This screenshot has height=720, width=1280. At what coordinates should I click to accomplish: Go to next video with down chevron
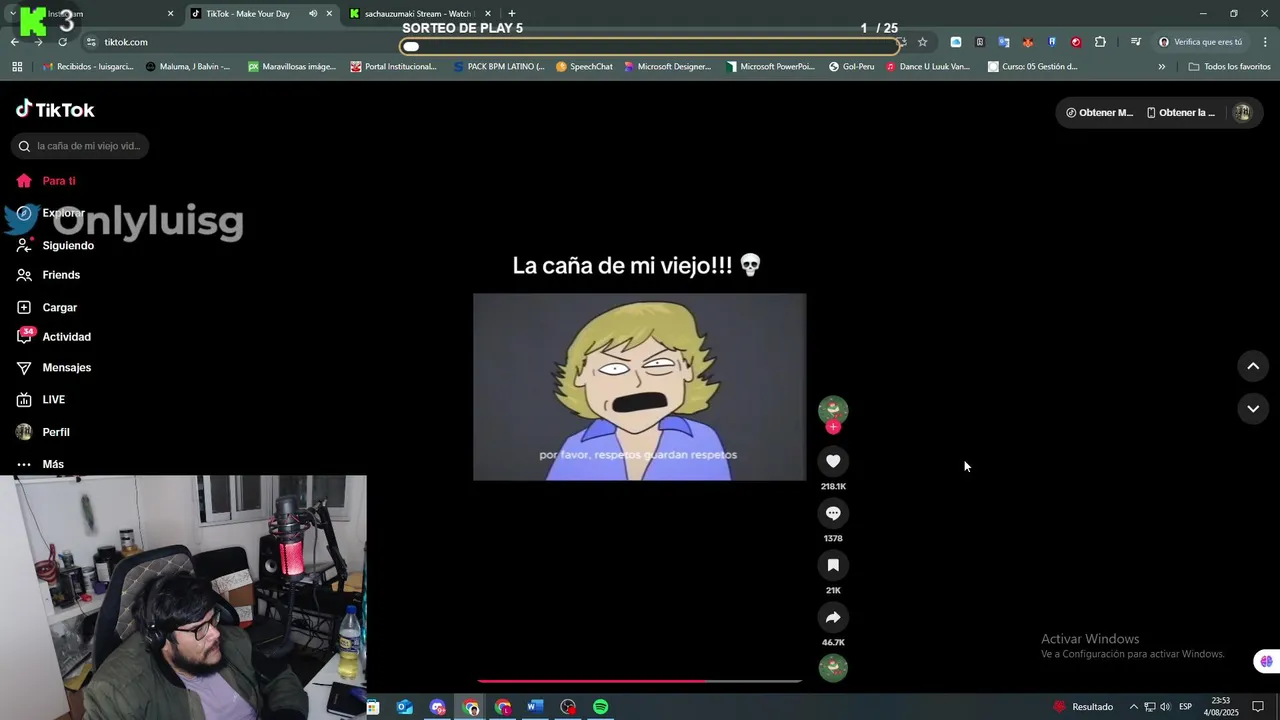pos(1253,408)
